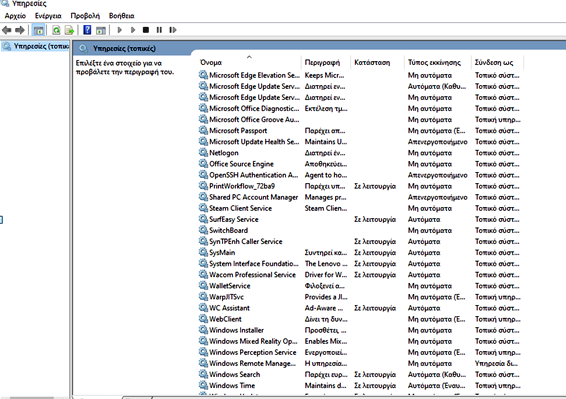Viewport: 566px width, 399px height.
Task: Click 'Υπηρεσία δι...' logon of Windows Remote Management
Action: 496,363
